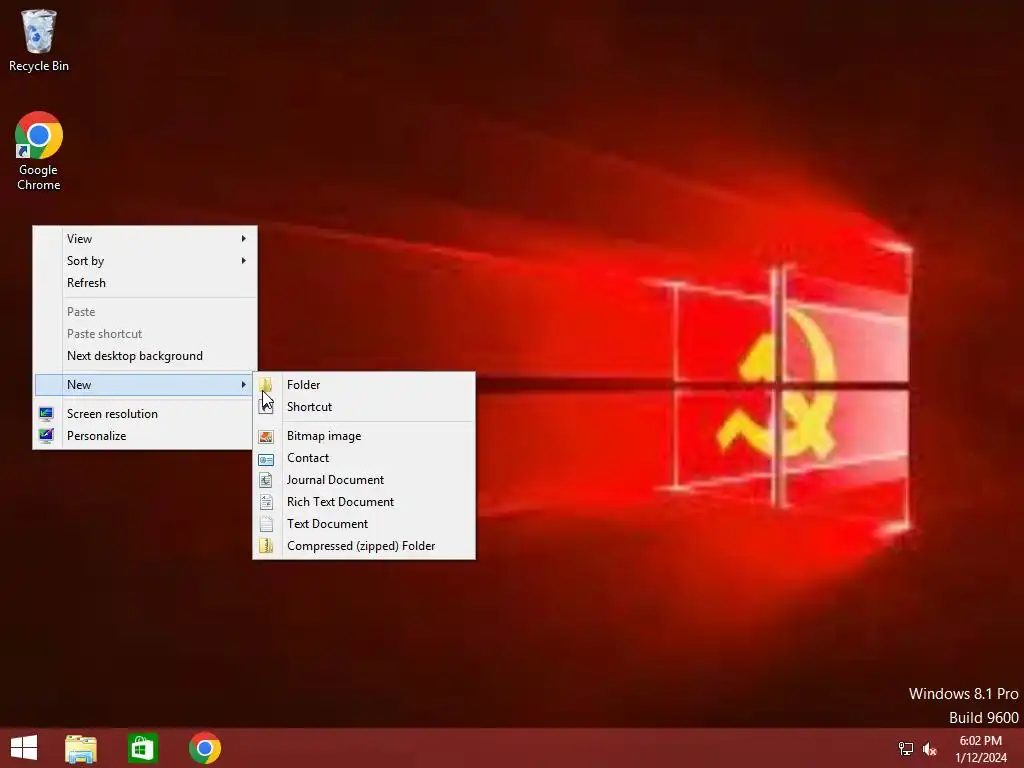Choose Personalize from the context menu
This screenshot has height=768, width=1024.
coord(145,436)
